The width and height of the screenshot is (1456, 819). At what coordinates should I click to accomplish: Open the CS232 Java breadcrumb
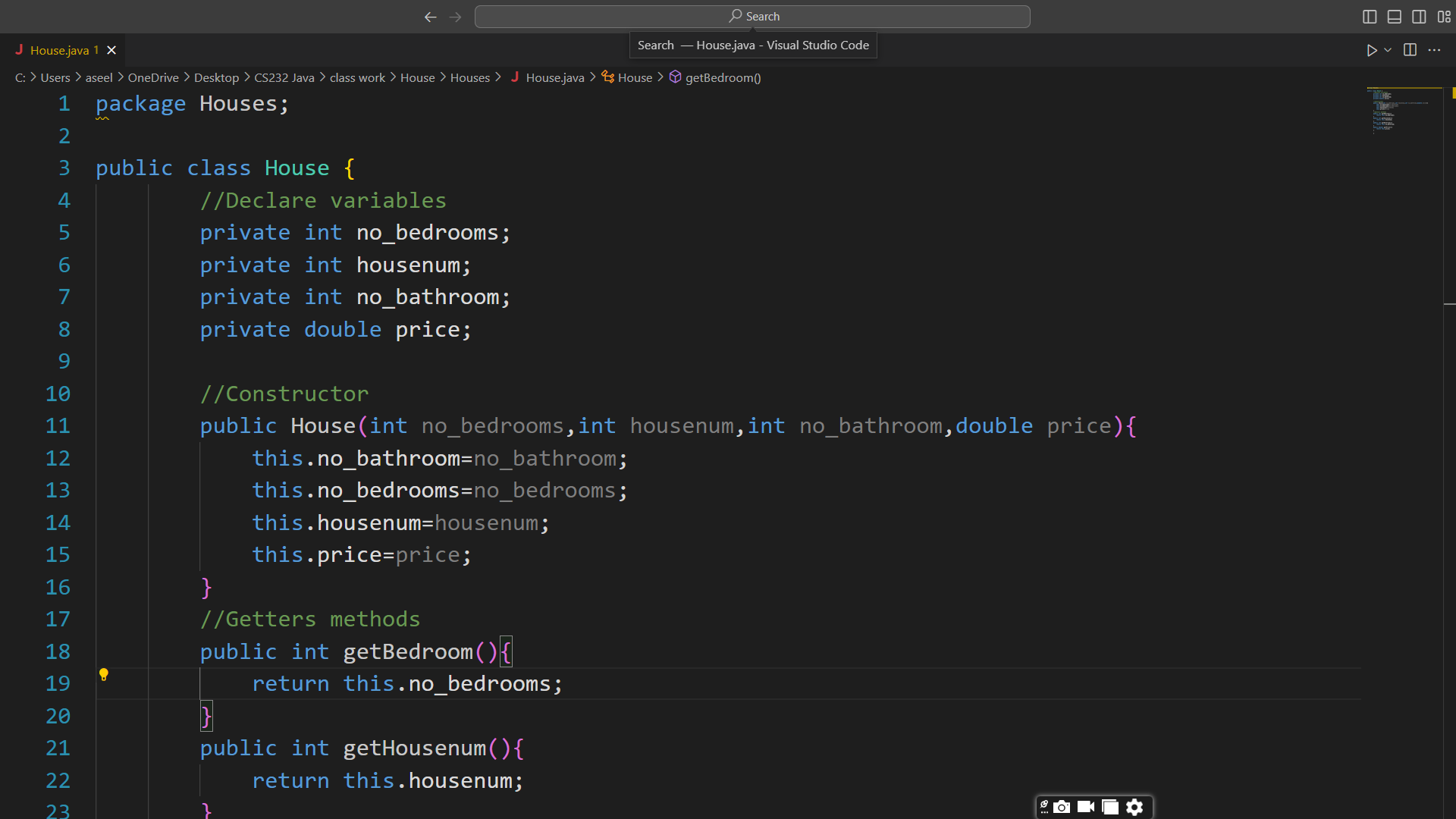tap(284, 77)
